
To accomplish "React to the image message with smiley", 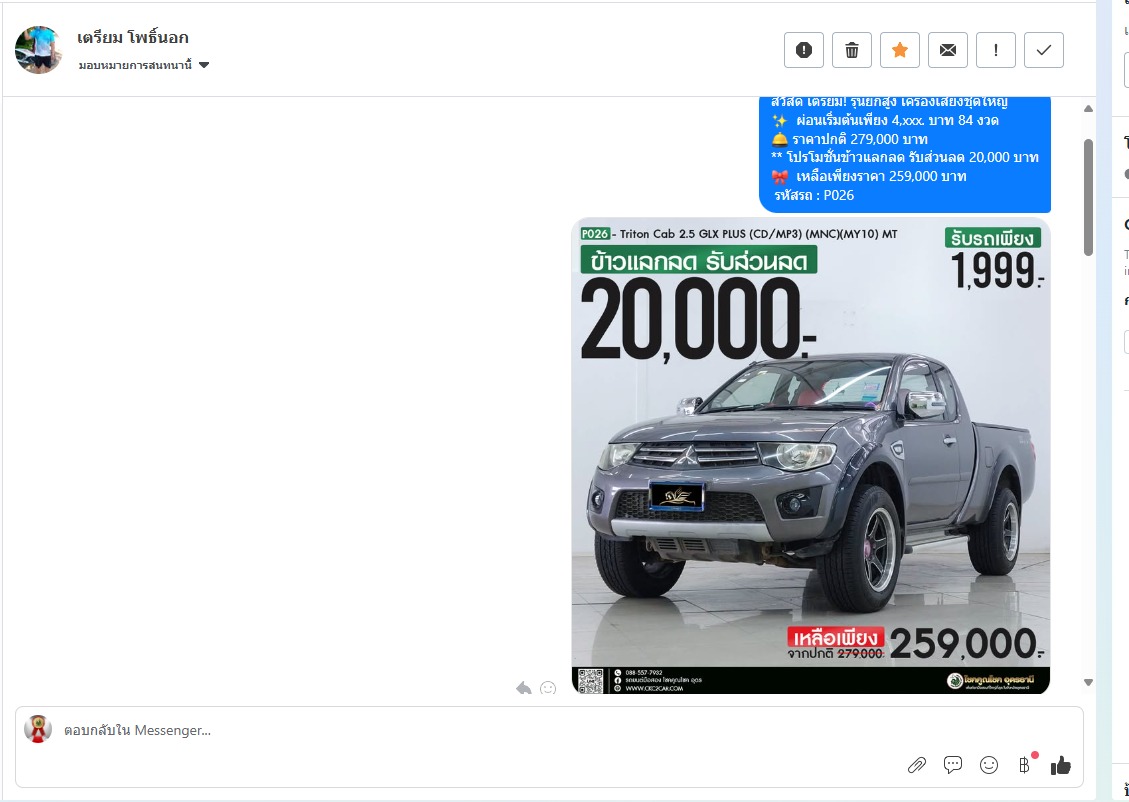I will pos(548,688).
